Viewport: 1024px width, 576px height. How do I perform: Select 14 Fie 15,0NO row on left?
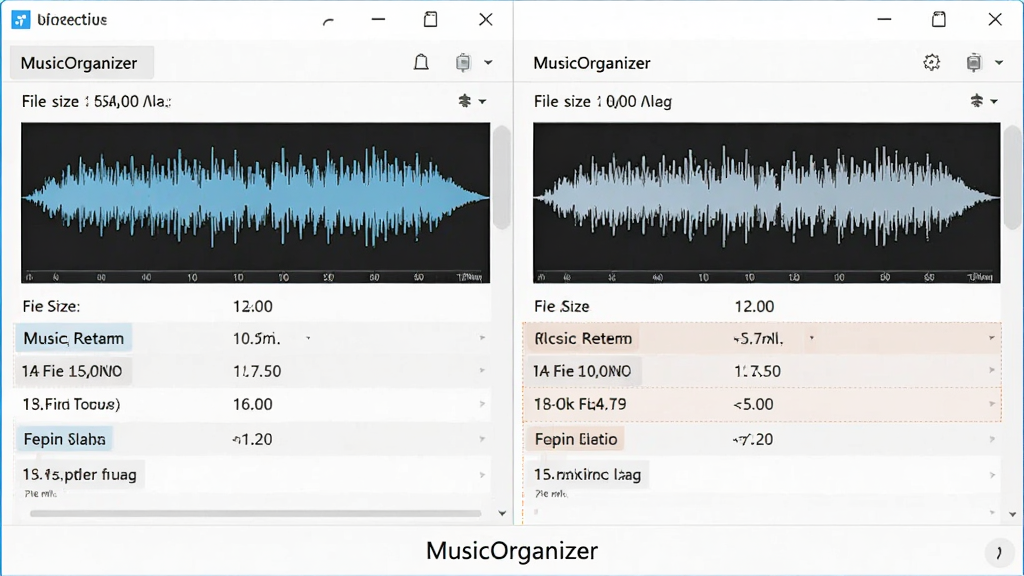pyautogui.click(x=252, y=371)
